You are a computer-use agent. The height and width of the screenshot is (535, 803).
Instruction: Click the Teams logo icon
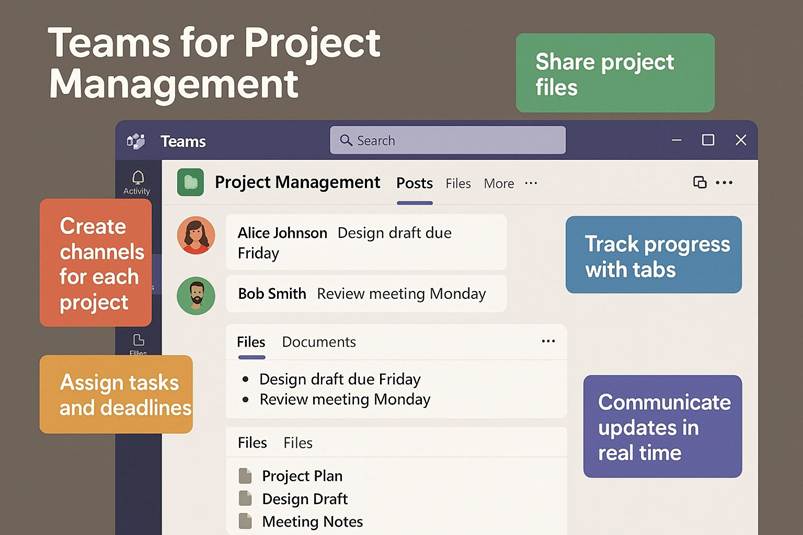point(136,141)
